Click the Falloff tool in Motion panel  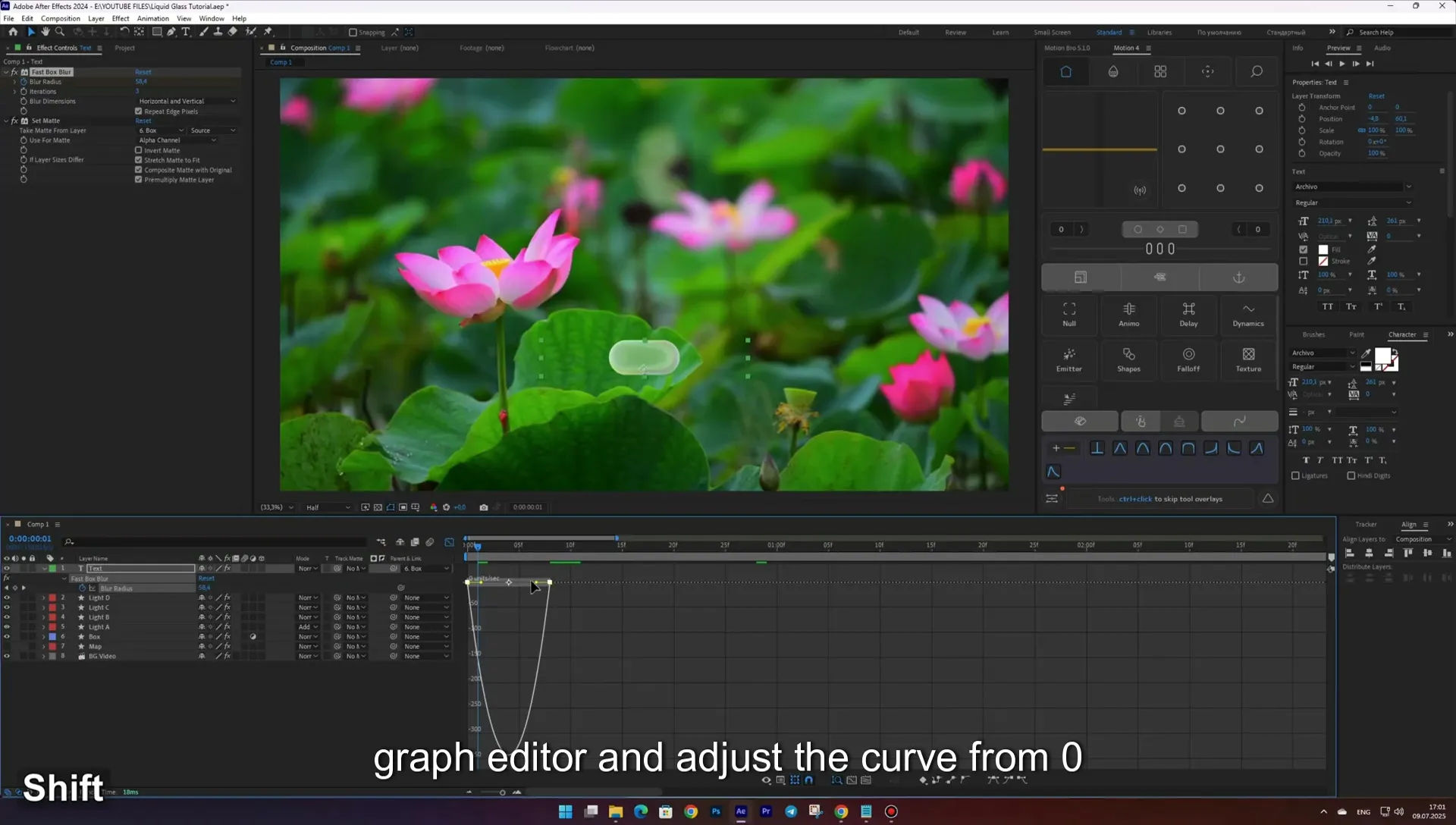1188,360
